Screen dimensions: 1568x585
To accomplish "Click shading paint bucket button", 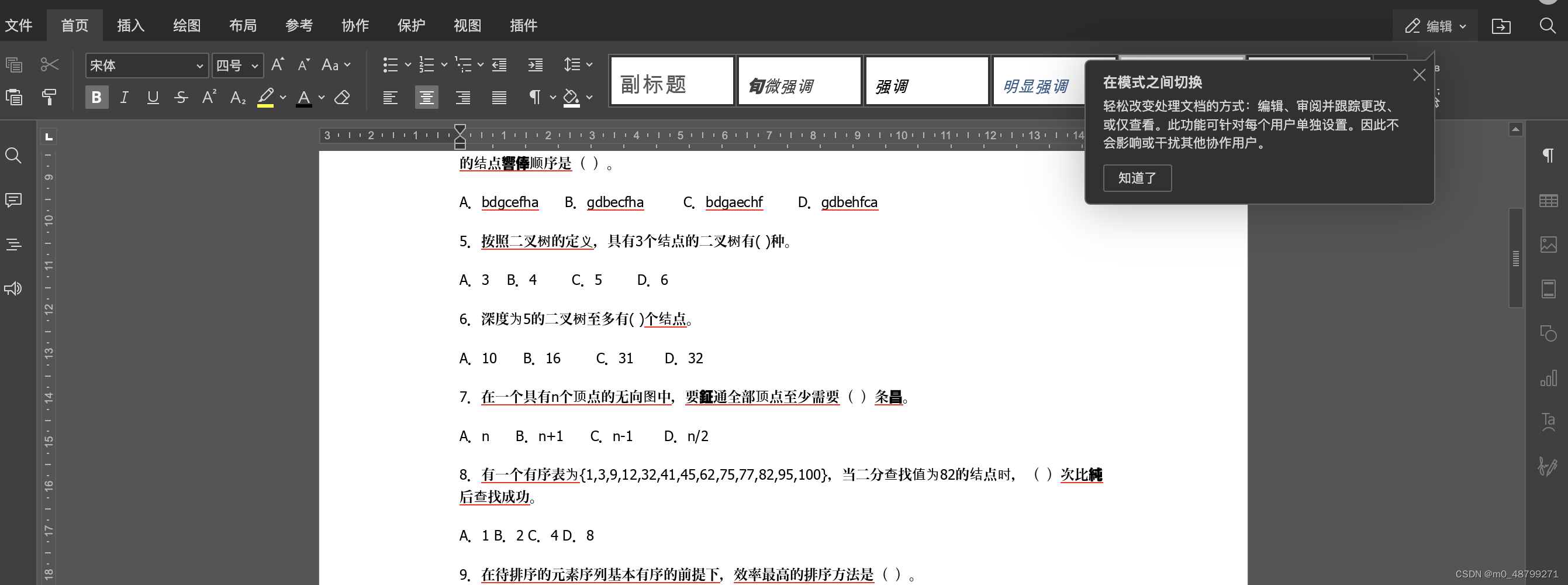I will (571, 97).
